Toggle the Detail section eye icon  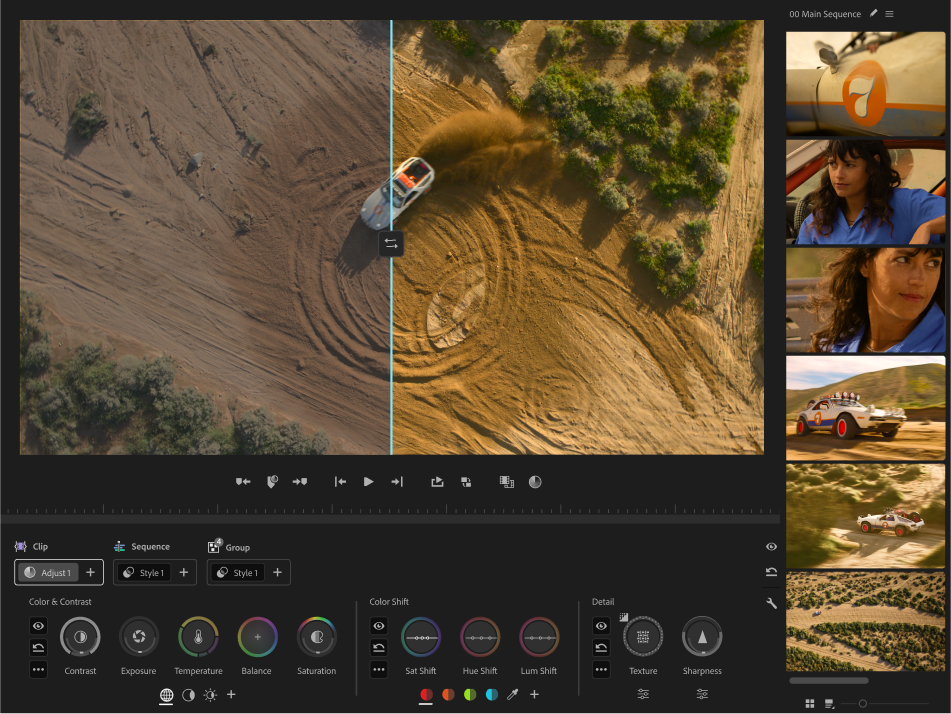pyautogui.click(x=601, y=625)
